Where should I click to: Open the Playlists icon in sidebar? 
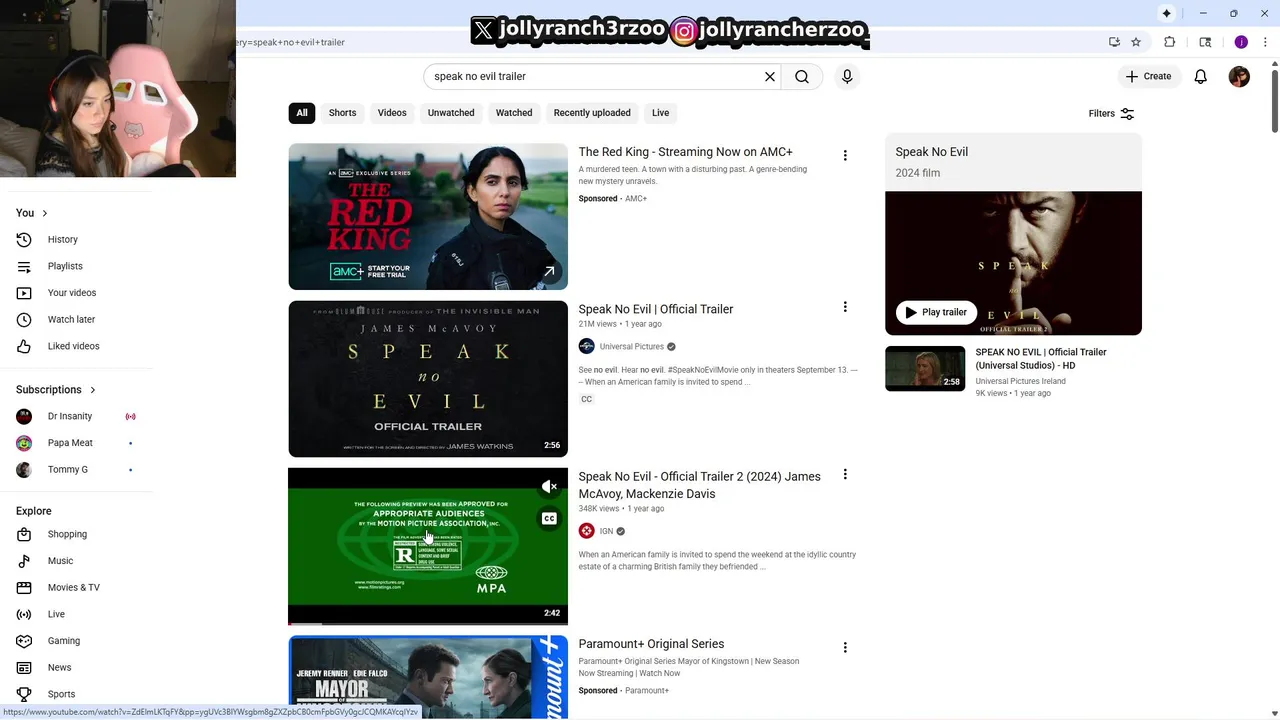coord(24,266)
